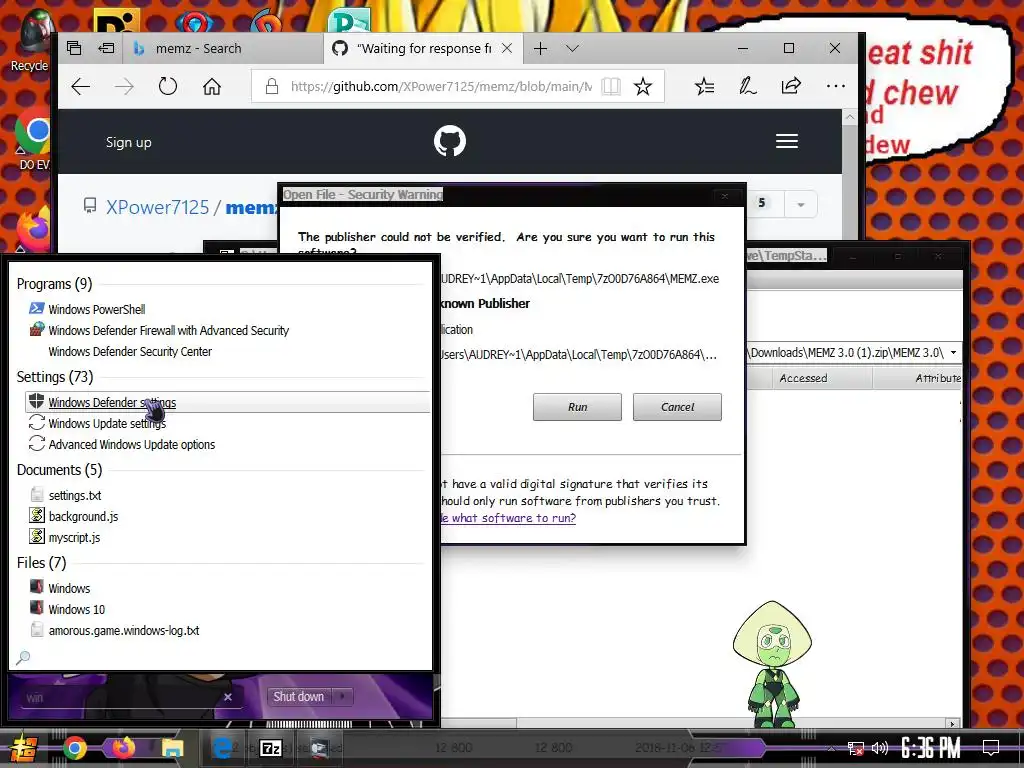Open the Edge favorites hub icon
This screenshot has width=1024, height=768.
(x=705, y=86)
